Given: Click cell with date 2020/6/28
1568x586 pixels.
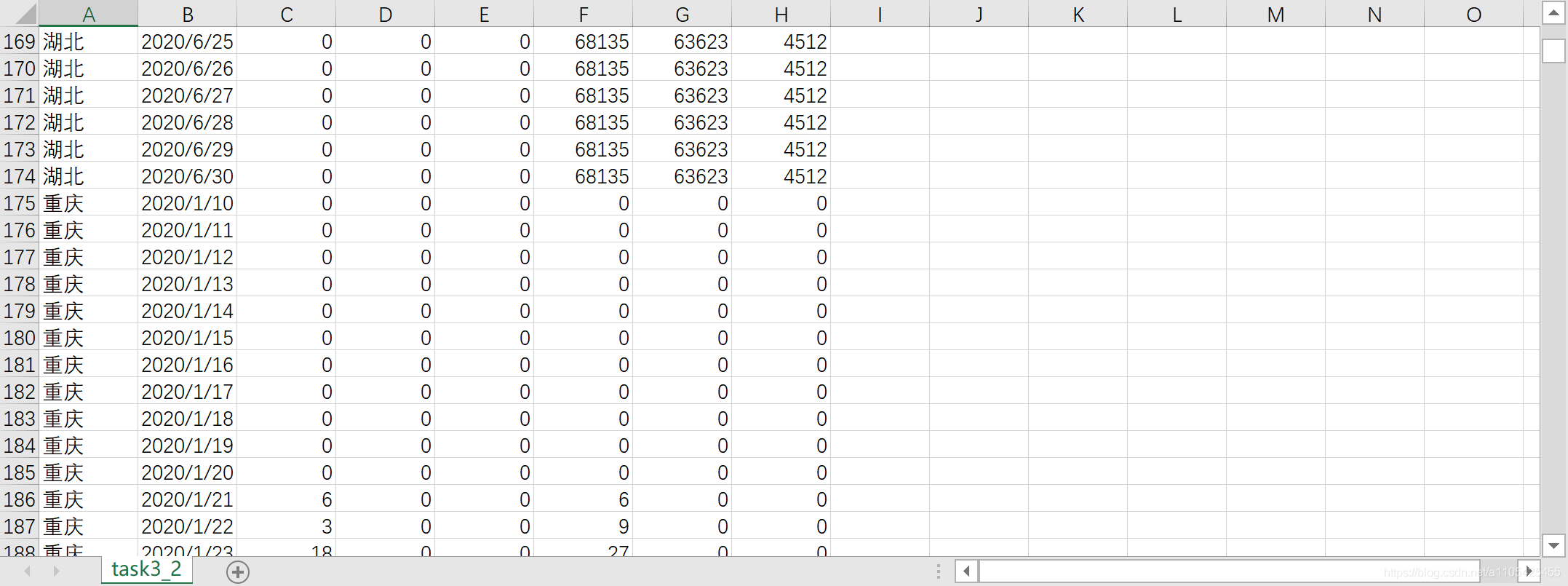Looking at the screenshot, I should [x=188, y=122].
